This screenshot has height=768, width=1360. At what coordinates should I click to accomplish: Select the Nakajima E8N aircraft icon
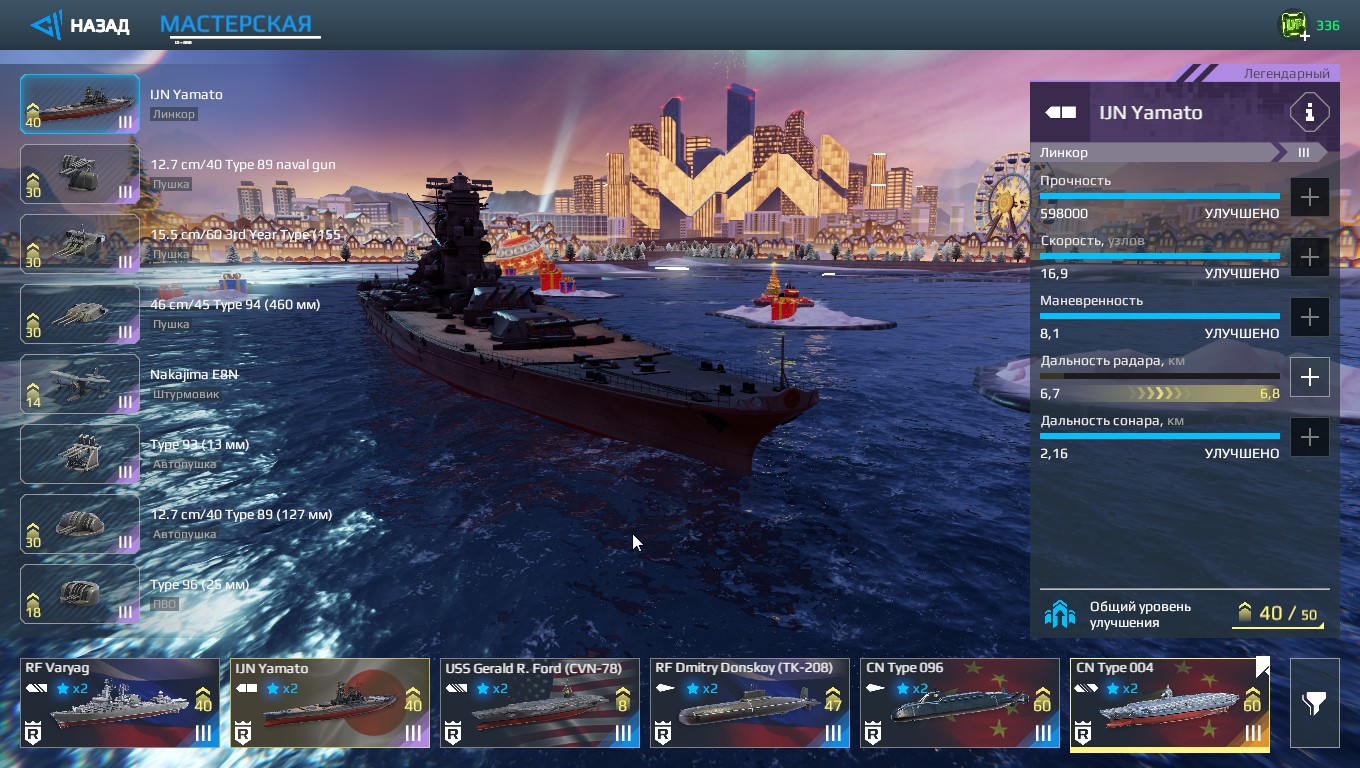pyautogui.click(x=80, y=384)
